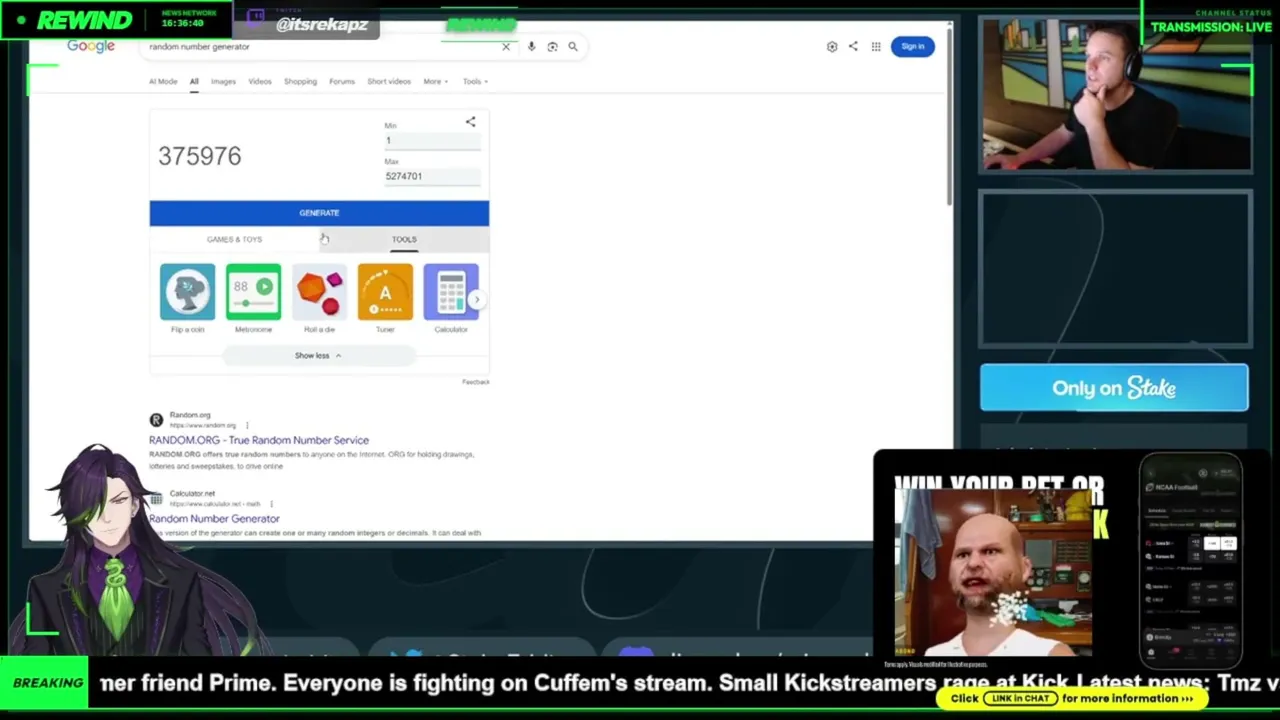Select the Tools tab in the widget

click(x=404, y=239)
